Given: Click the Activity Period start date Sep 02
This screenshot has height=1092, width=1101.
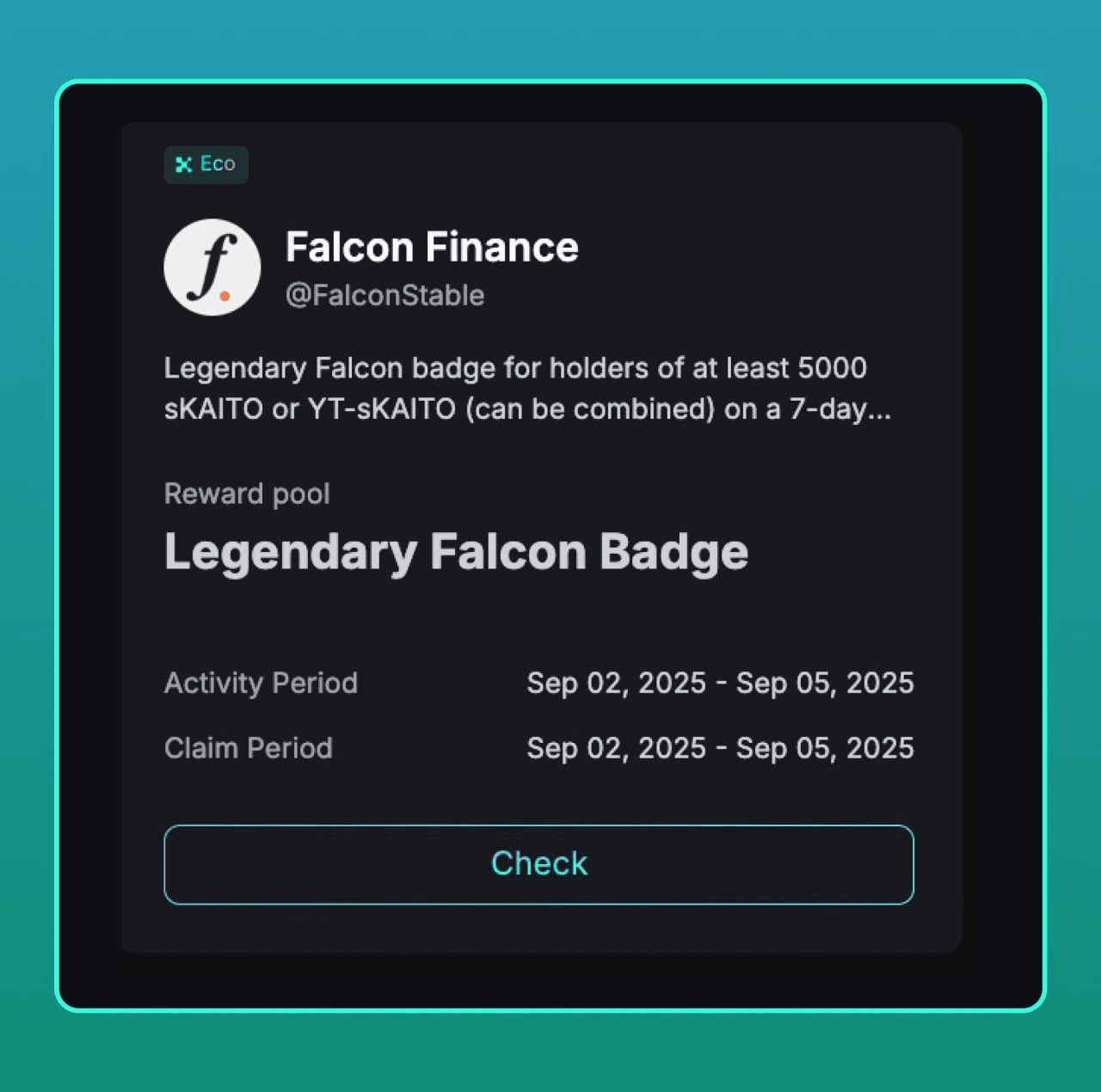Looking at the screenshot, I should pyautogui.click(x=616, y=683).
